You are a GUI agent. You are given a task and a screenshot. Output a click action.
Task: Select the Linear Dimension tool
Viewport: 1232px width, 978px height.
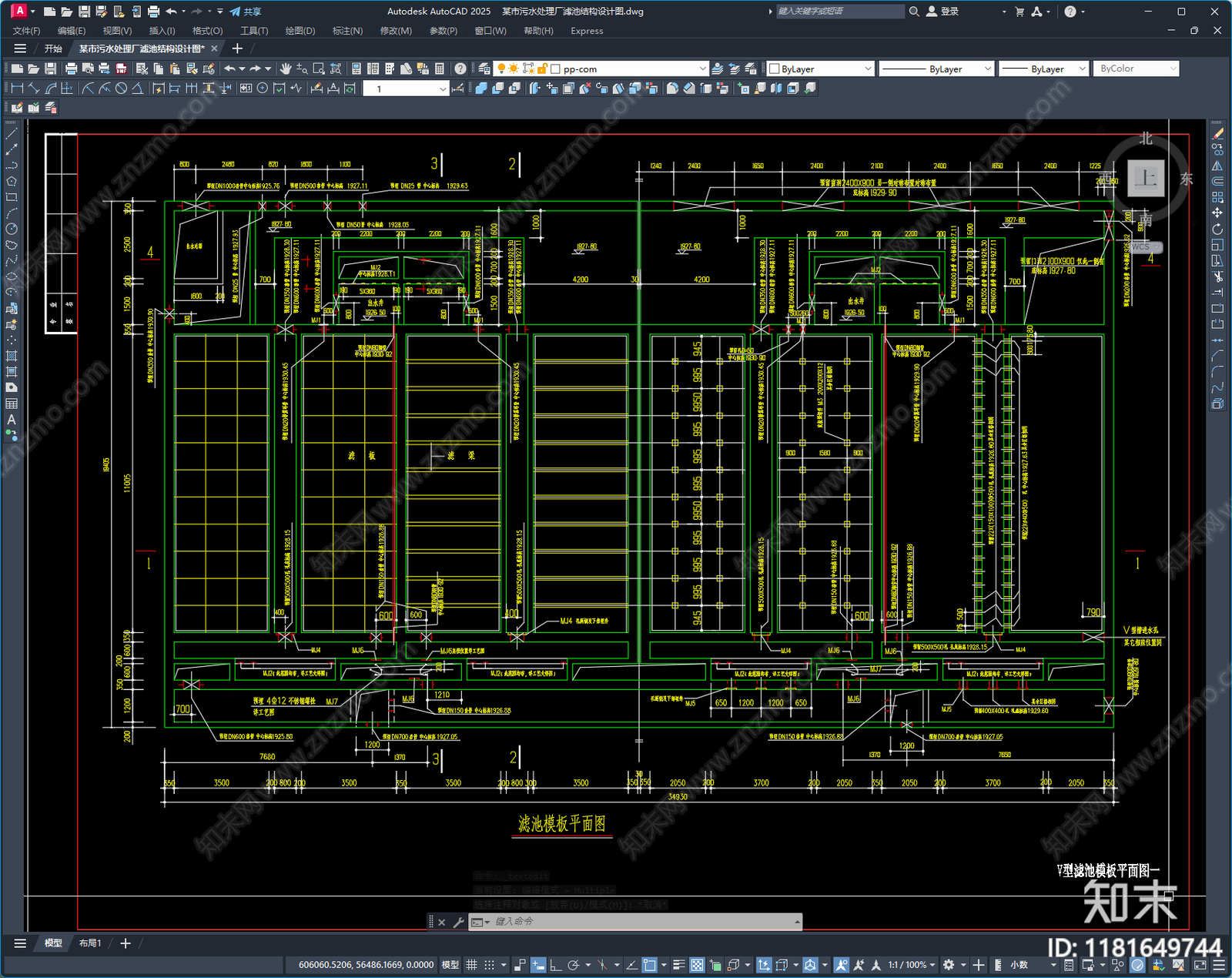coord(17,89)
